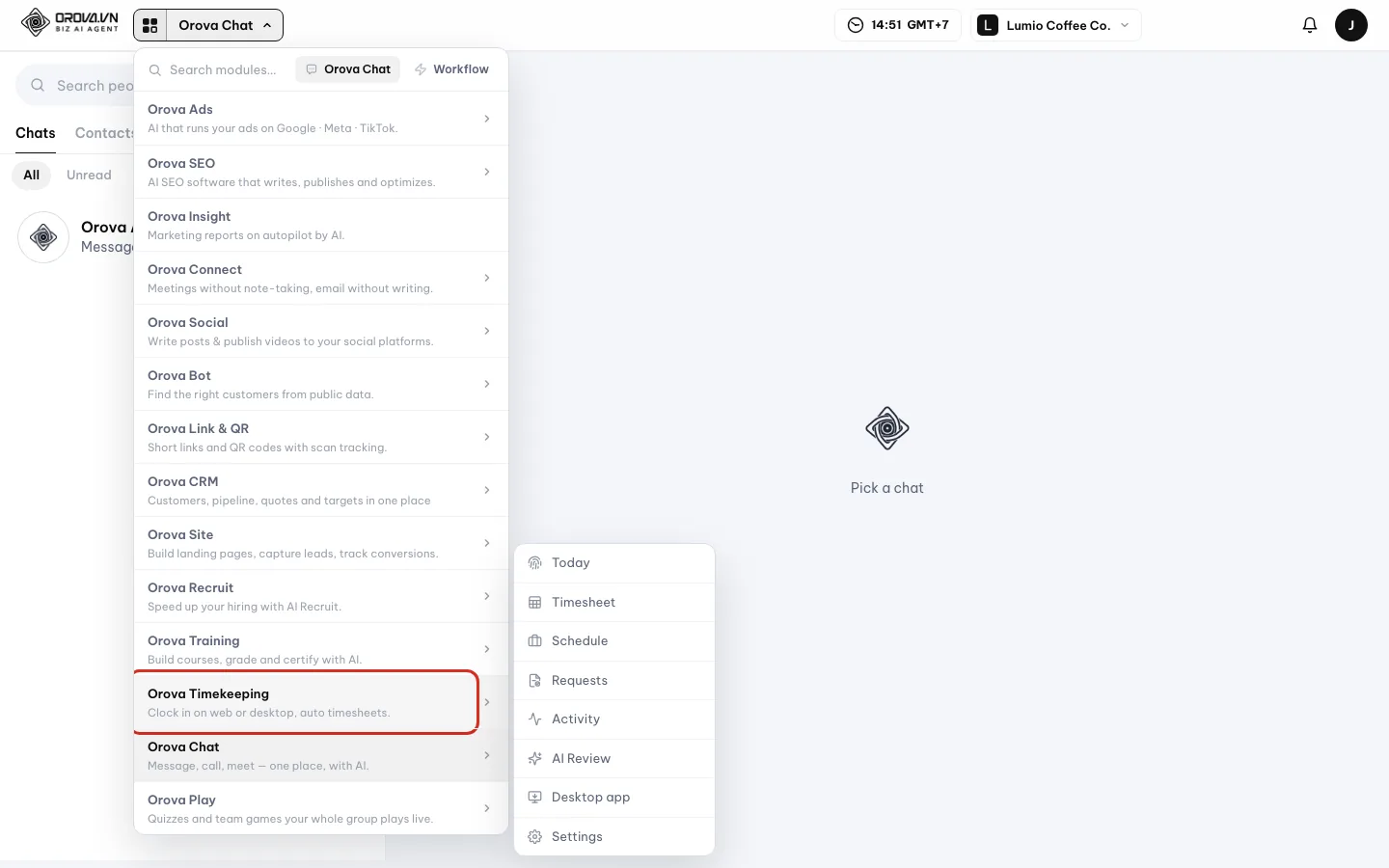Open AI Review in the Timekeeping submenu
The image size is (1389, 868).
(614, 759)
